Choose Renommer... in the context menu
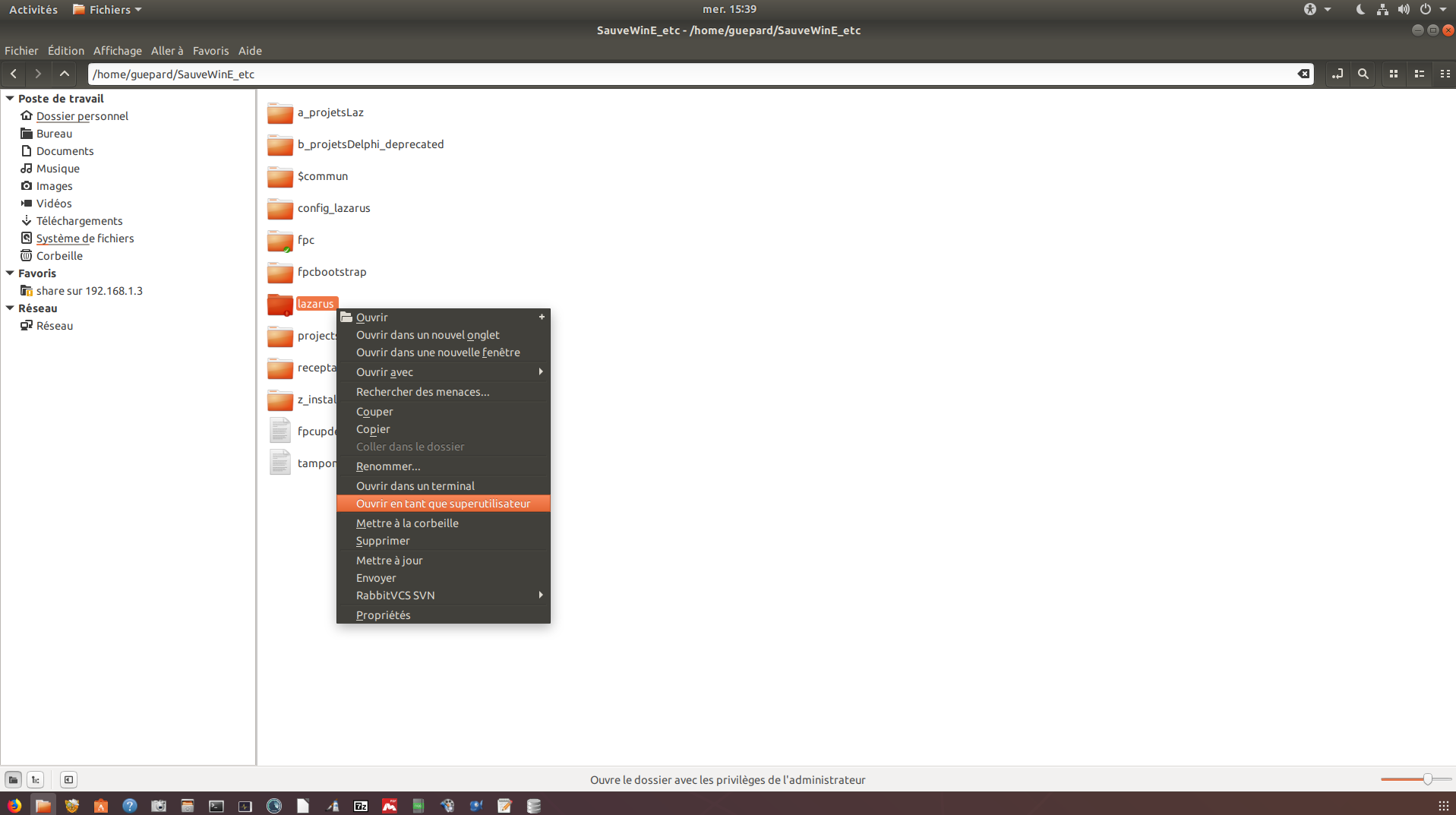The height and width of the screenshot is (815, 1456). 443,466
